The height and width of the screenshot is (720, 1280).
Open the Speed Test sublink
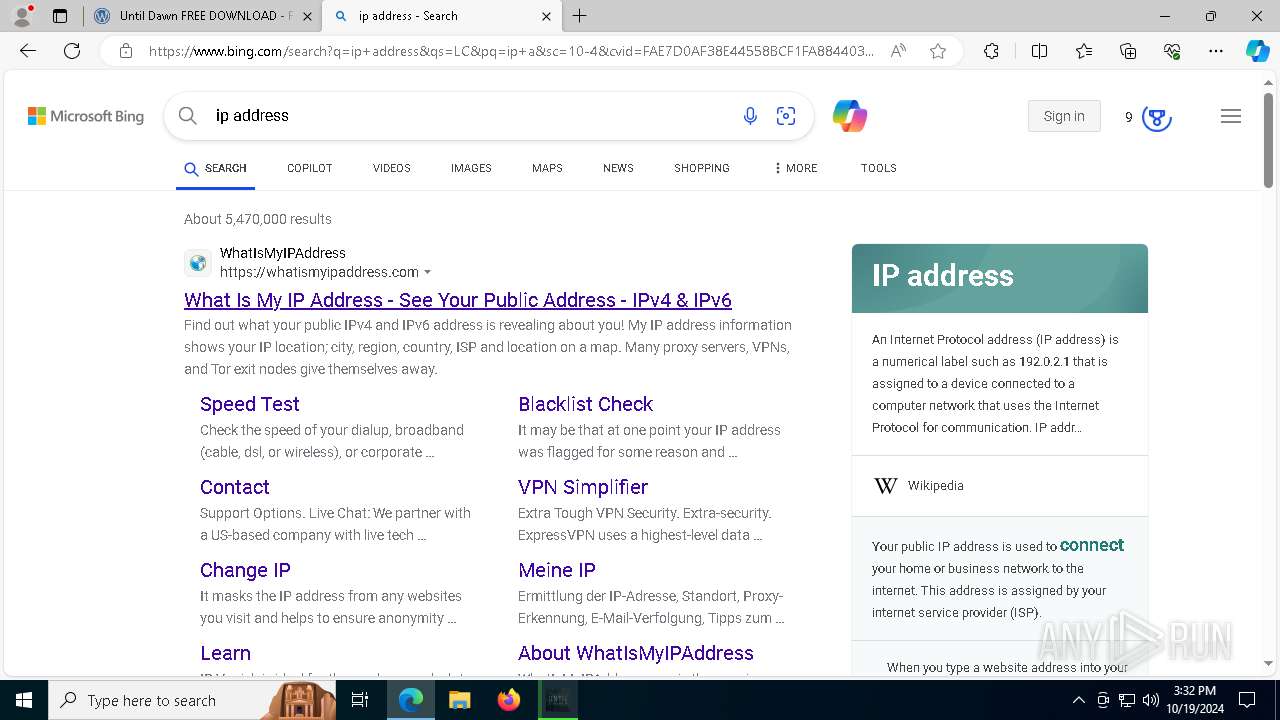(x=249, y=404)
